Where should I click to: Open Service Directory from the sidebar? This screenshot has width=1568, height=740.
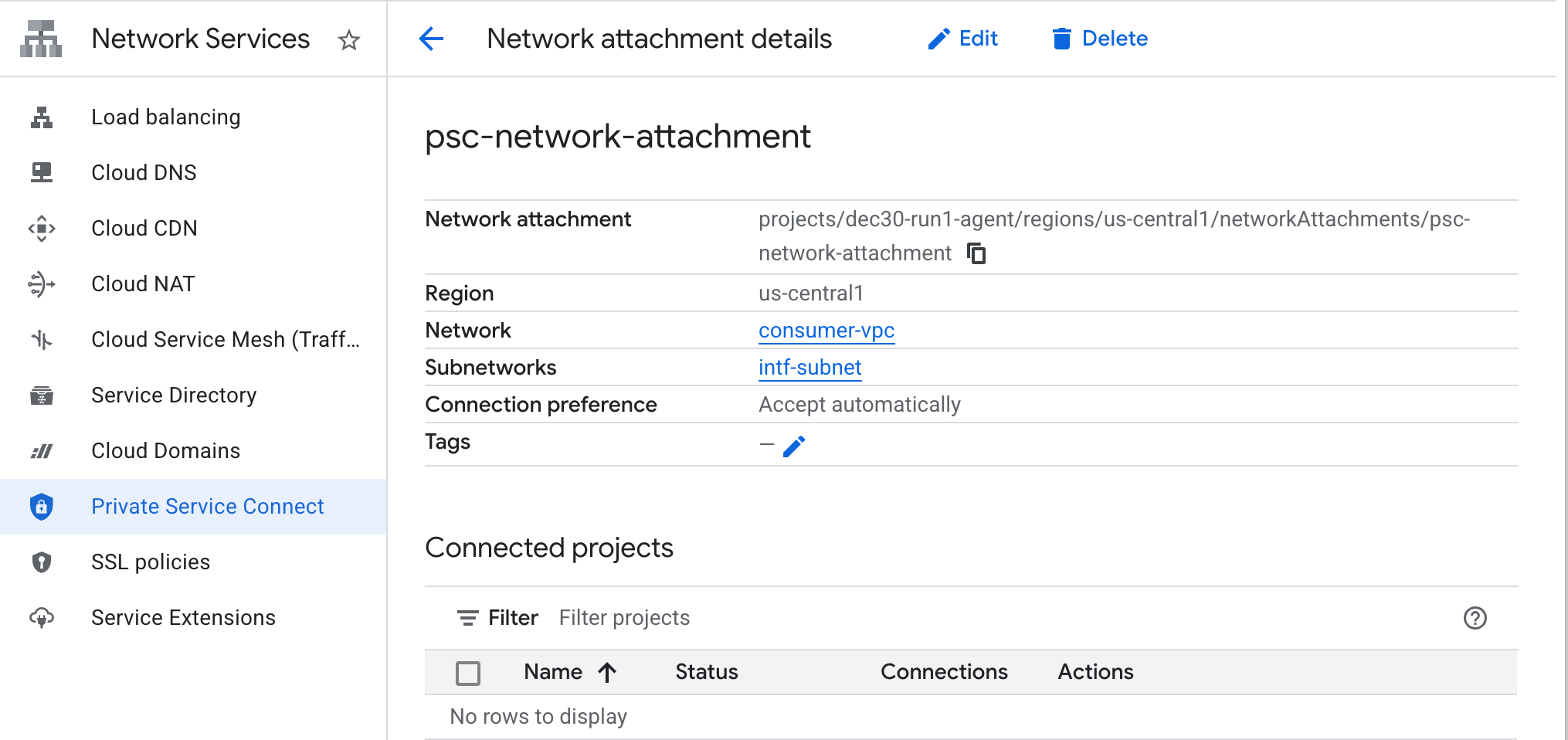pyautogui.click(x=174, y=395)
